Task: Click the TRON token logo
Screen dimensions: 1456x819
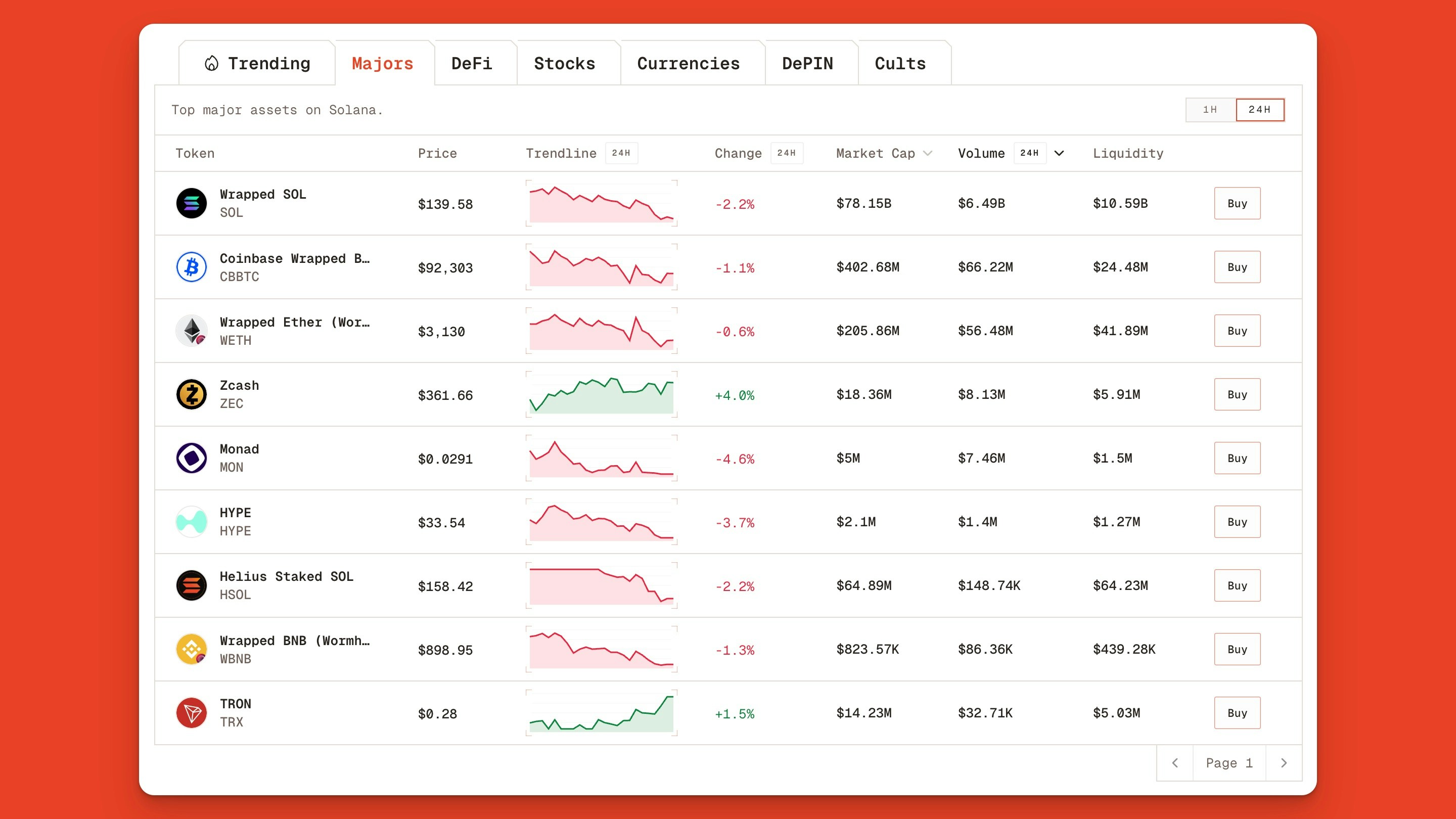Action: coord(192,712)
